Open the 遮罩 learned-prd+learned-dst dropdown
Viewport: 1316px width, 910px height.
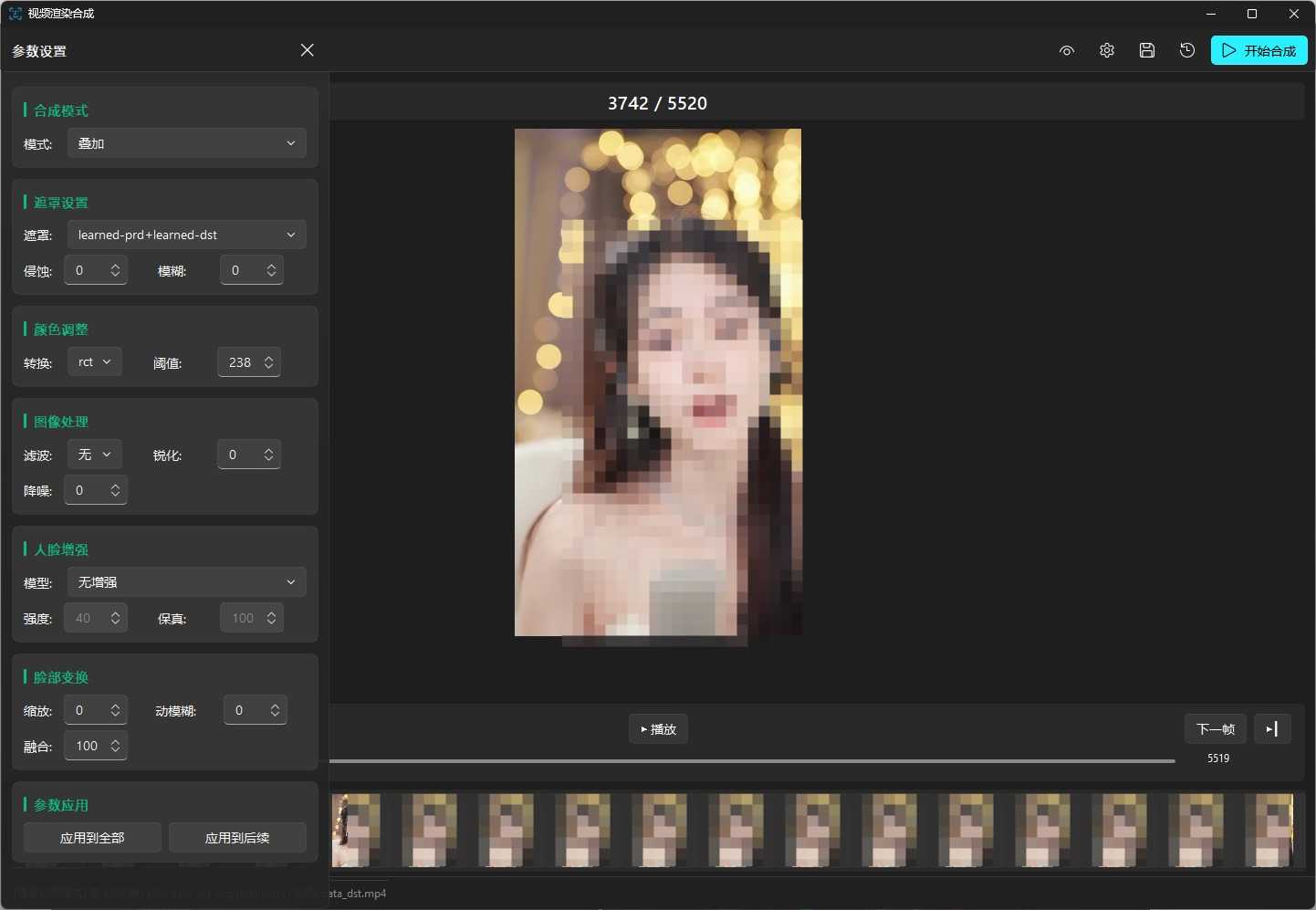186,235
